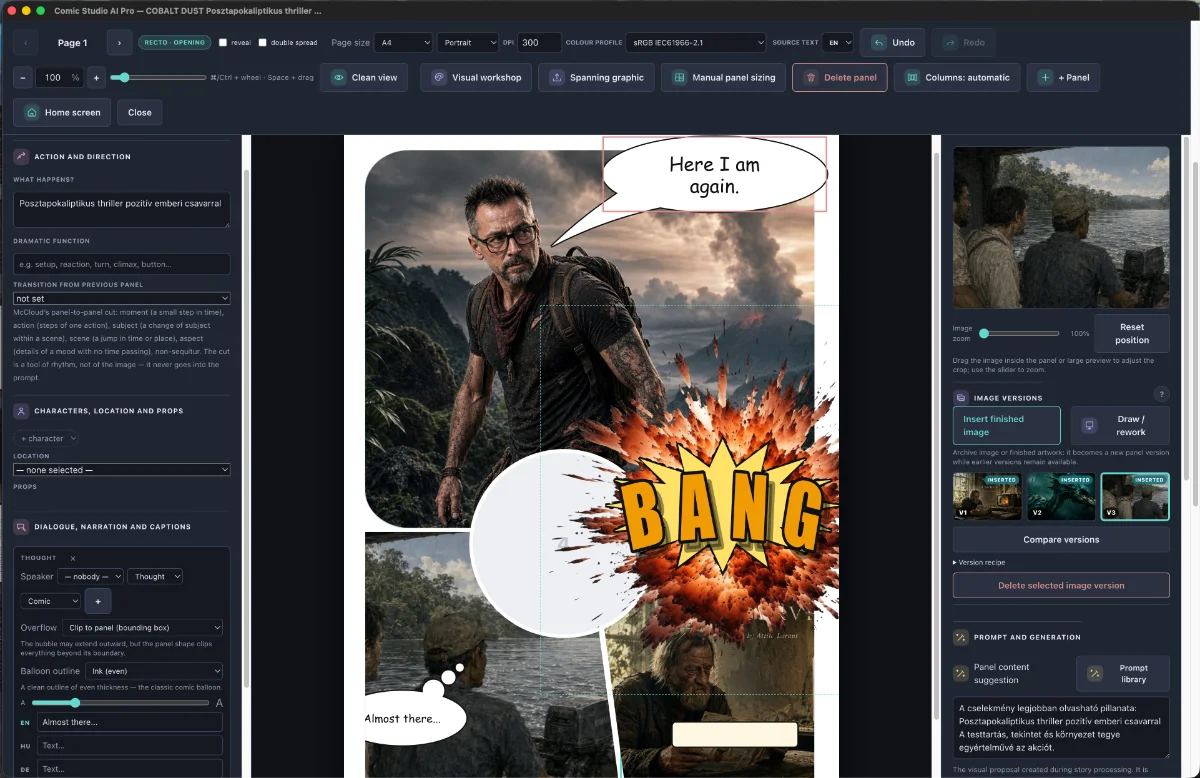Click Insert finished image
Image resolution: width=1200 pixels, height=778 pixels.
click(x=1006, y=425)
